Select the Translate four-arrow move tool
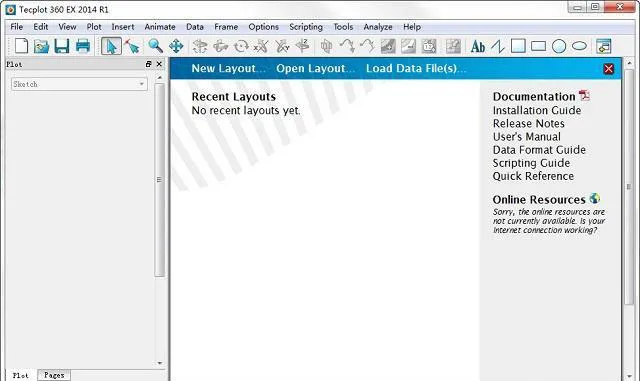 176,46
